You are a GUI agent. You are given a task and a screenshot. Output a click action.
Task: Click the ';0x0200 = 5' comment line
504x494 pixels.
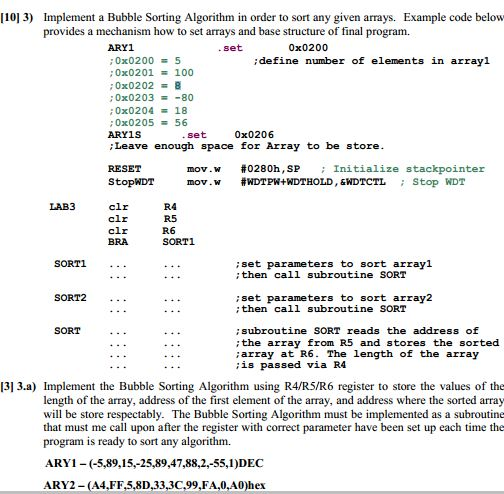[145, 61]
